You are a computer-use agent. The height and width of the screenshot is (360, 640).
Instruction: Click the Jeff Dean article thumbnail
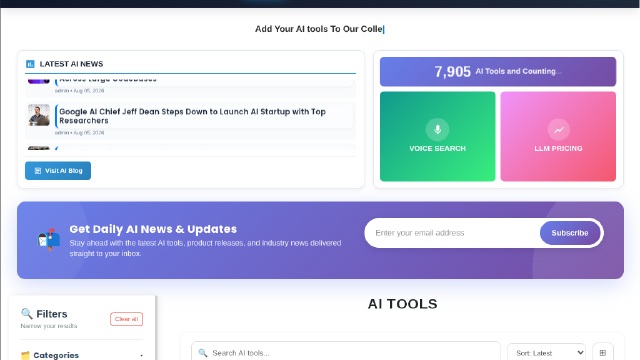tap(39, 115)
